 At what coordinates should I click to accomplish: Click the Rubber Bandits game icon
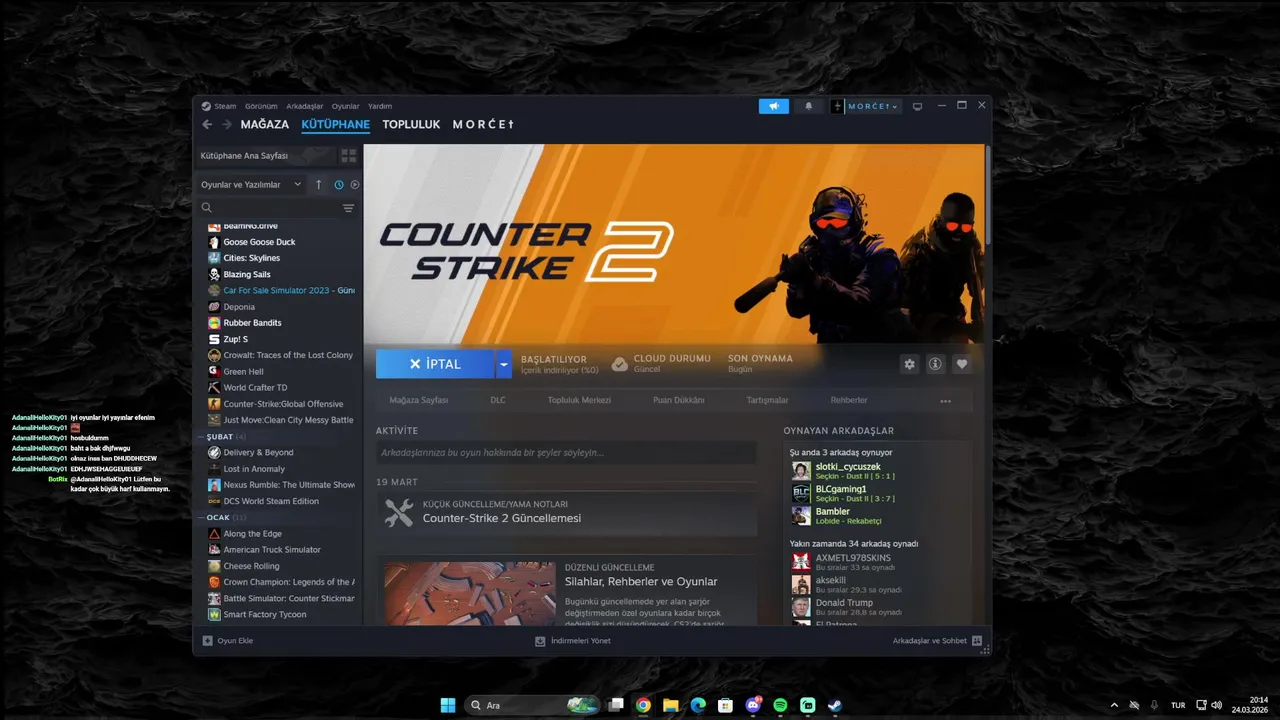[214, 323]
